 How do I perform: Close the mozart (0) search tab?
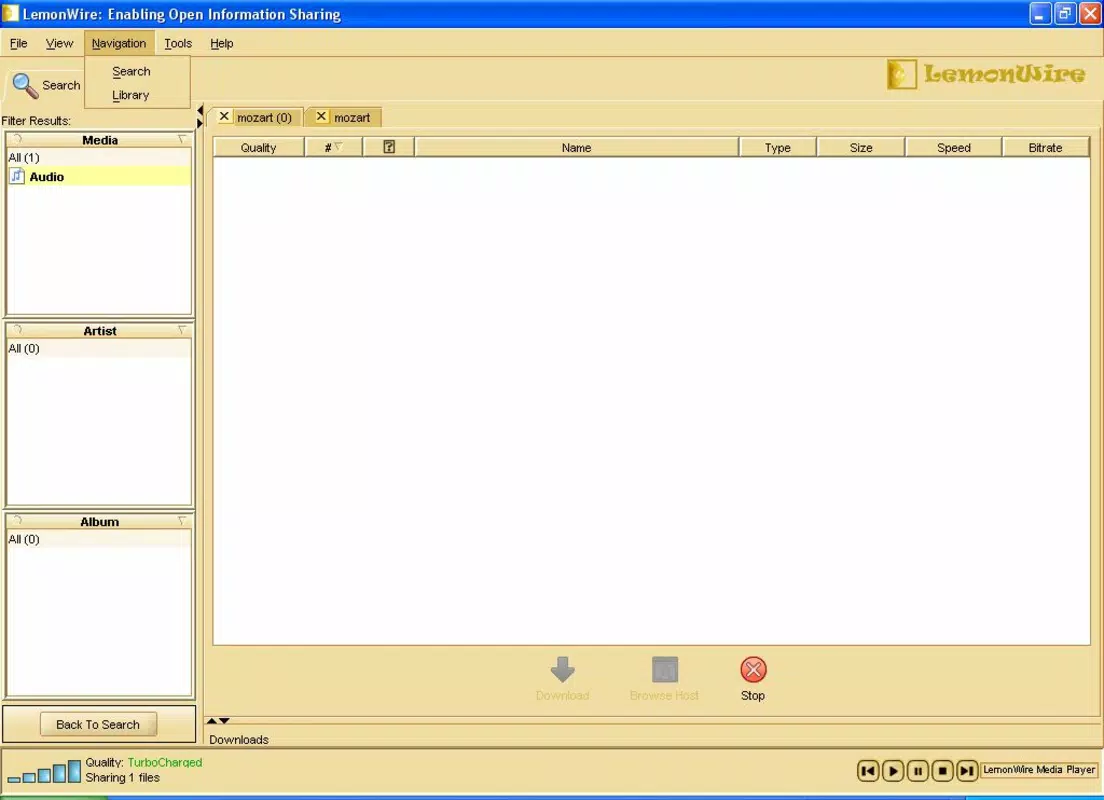coord(224,116)
